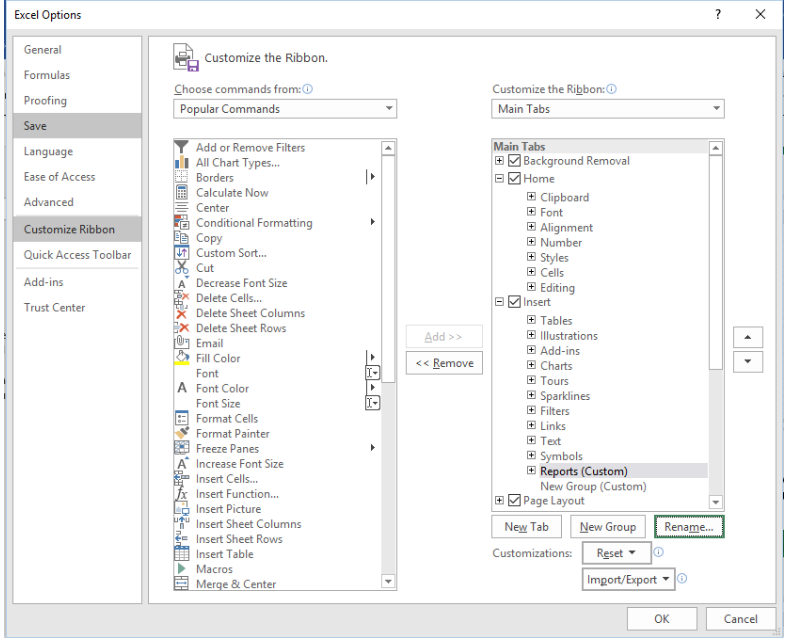Click the Move Down arrow button
The width and height of the screenshot is (787, 638).
click(748, 361)
